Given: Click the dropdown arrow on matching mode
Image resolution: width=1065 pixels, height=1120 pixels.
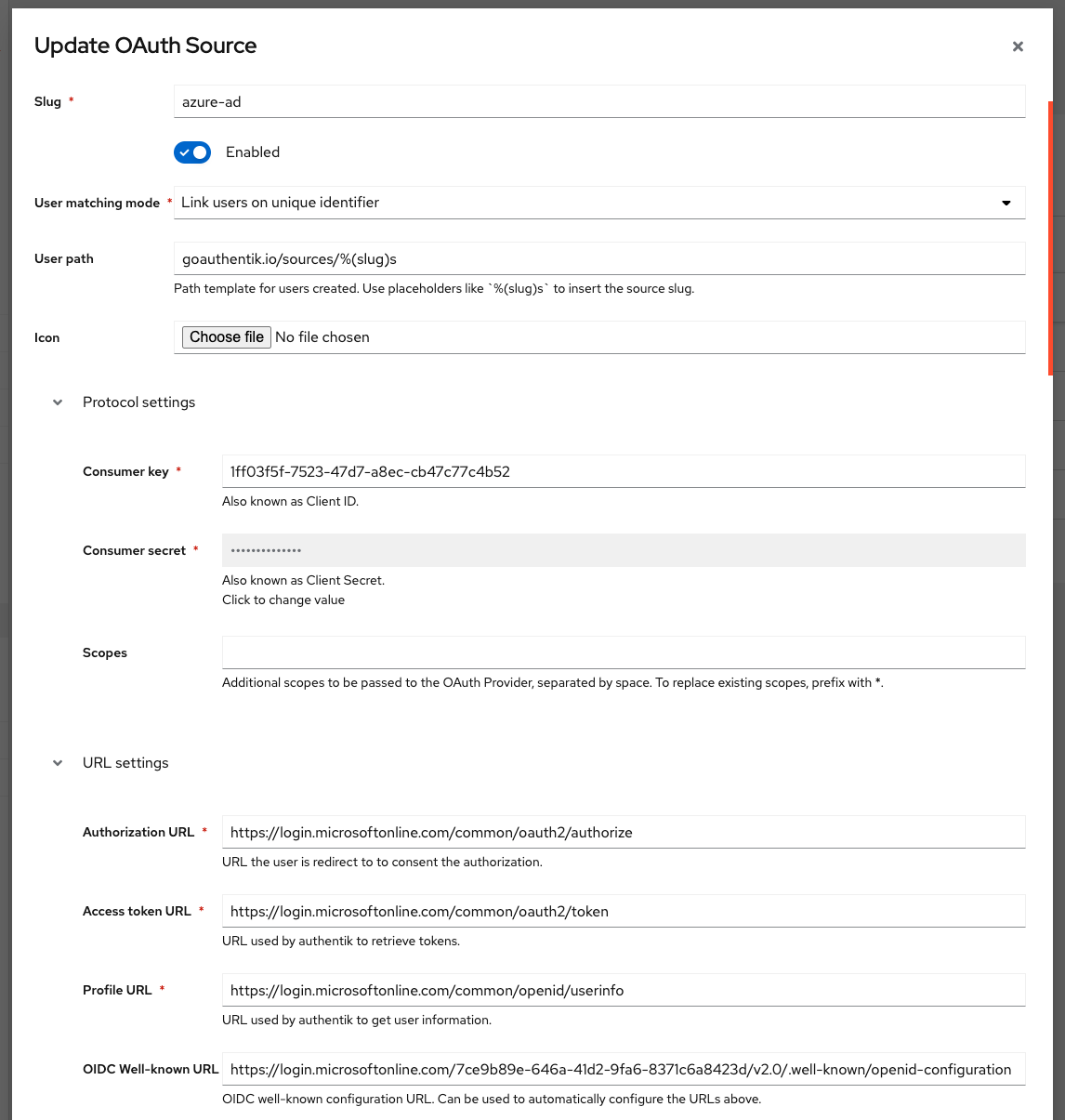Looking at the screenshot, I should pos(1006,204).
